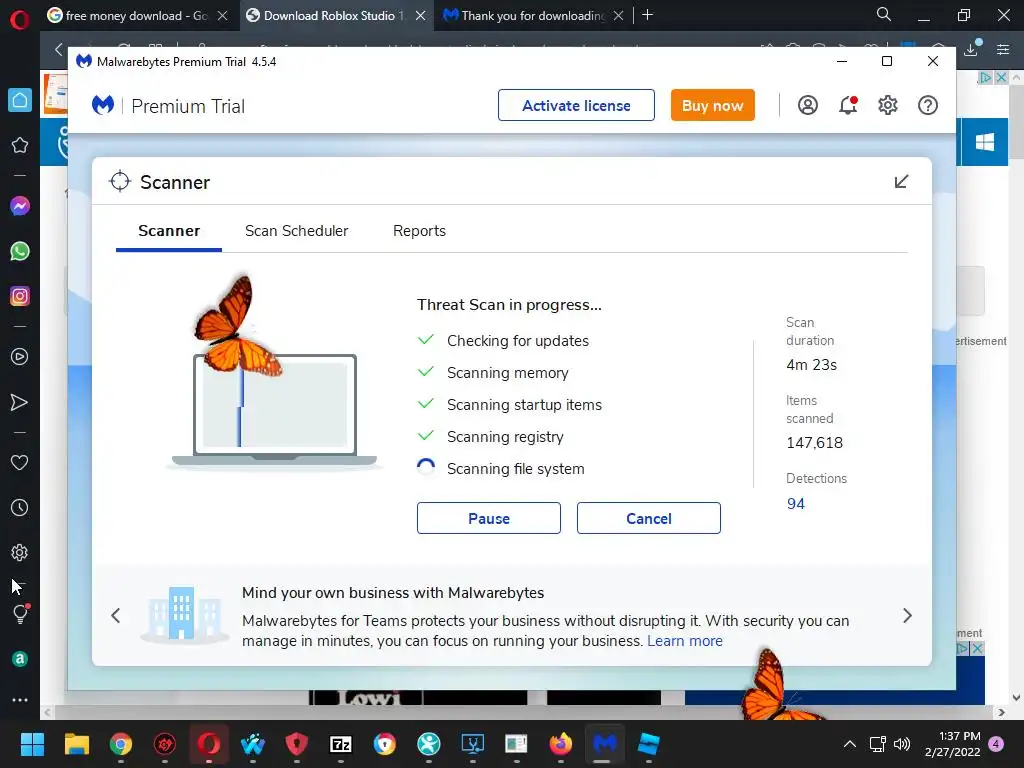The image size is (1024, 768).
Task: Click the promo heading Mind your own business with Malwarebytes
Action: point(392,592)
